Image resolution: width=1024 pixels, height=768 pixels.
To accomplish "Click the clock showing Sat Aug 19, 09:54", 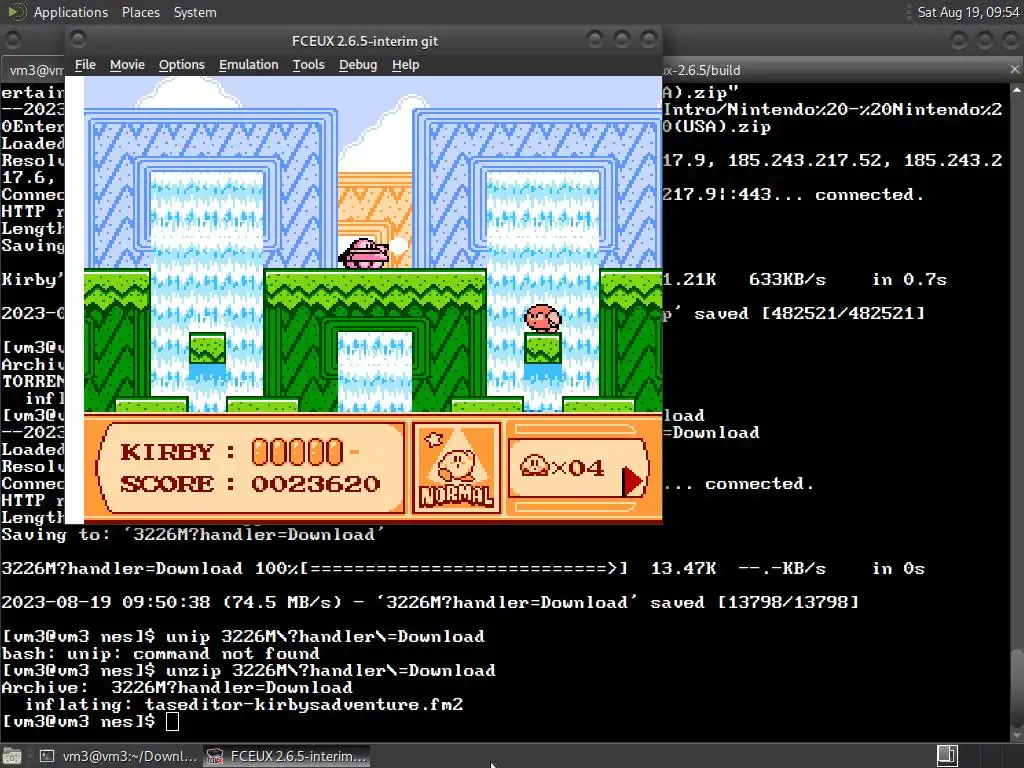I will pos(968,12).
